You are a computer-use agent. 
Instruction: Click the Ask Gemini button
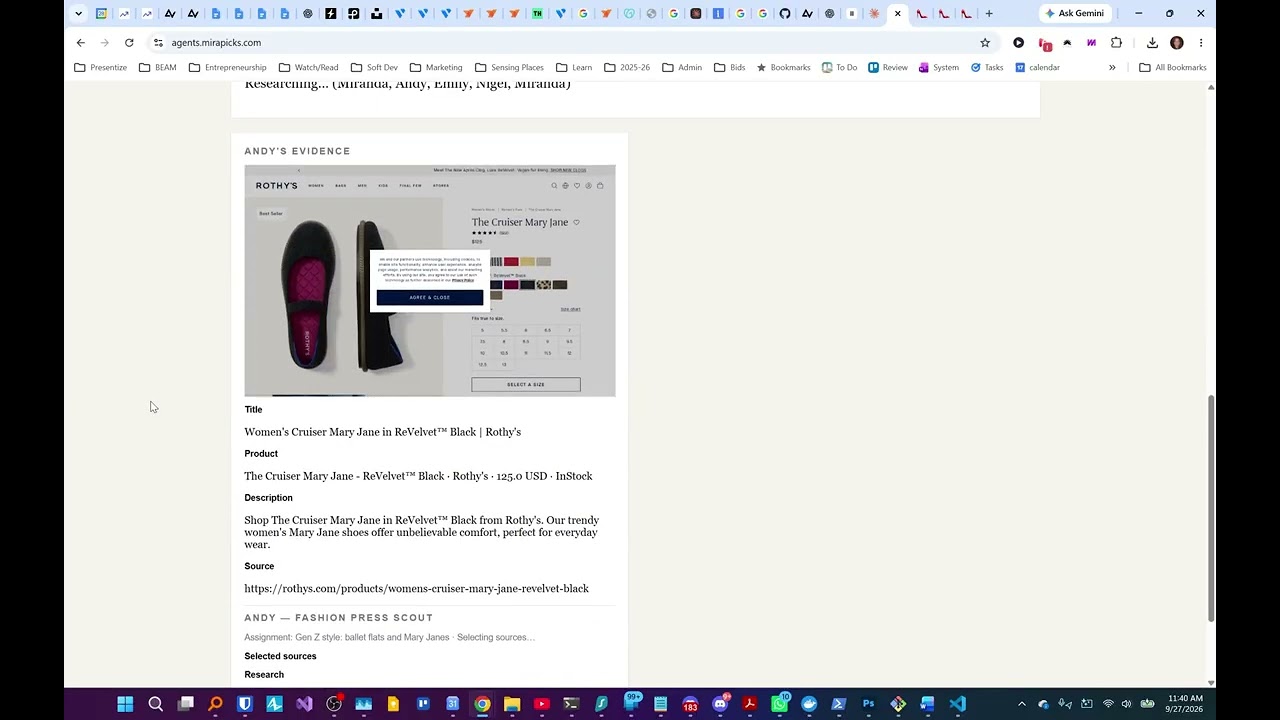click(1075, 14)
